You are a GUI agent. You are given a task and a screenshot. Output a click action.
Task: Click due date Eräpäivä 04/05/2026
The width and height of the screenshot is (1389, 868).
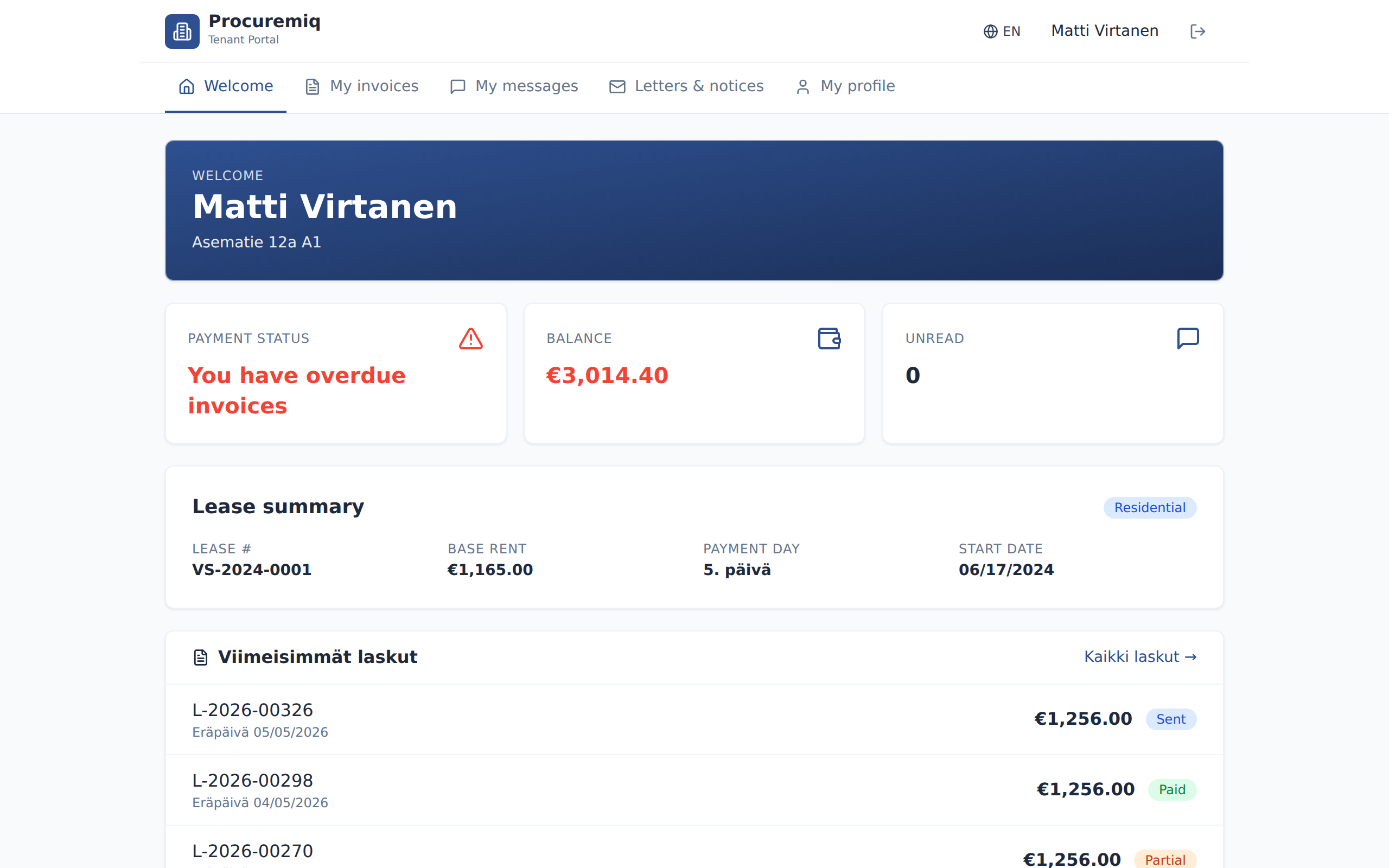pos(259,803)
